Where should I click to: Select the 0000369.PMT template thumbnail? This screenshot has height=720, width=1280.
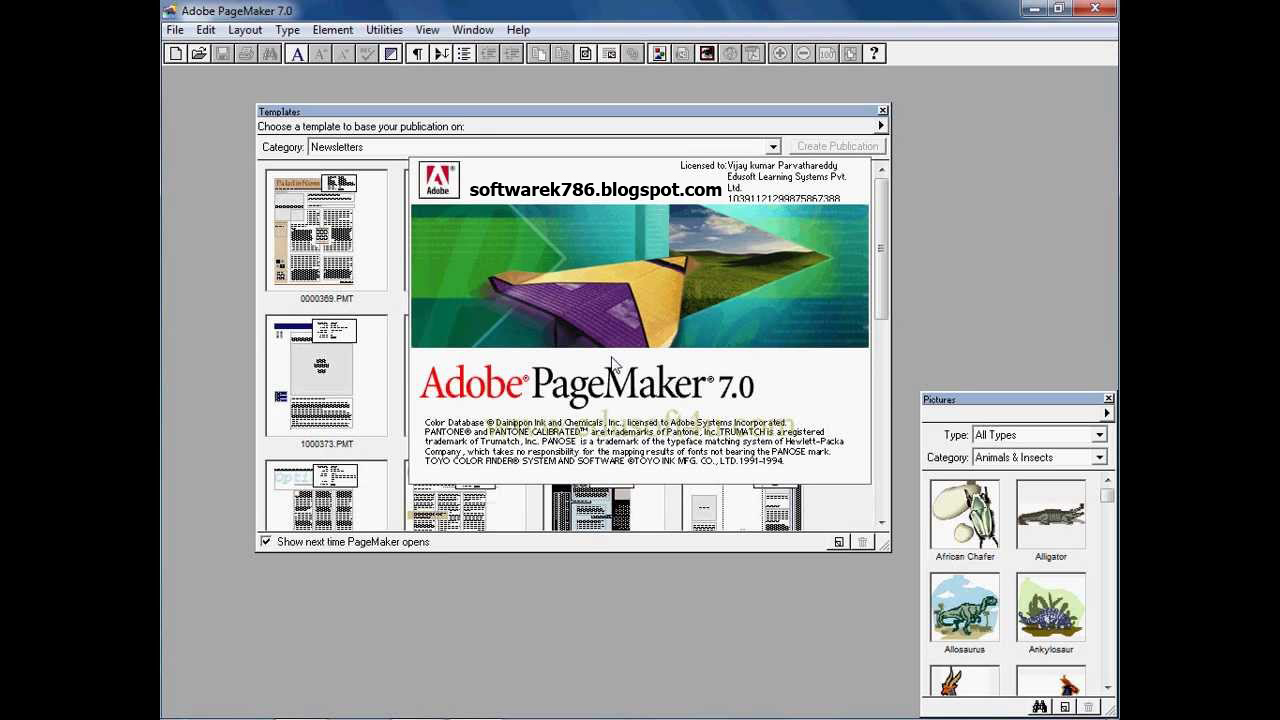click(326, 231)
